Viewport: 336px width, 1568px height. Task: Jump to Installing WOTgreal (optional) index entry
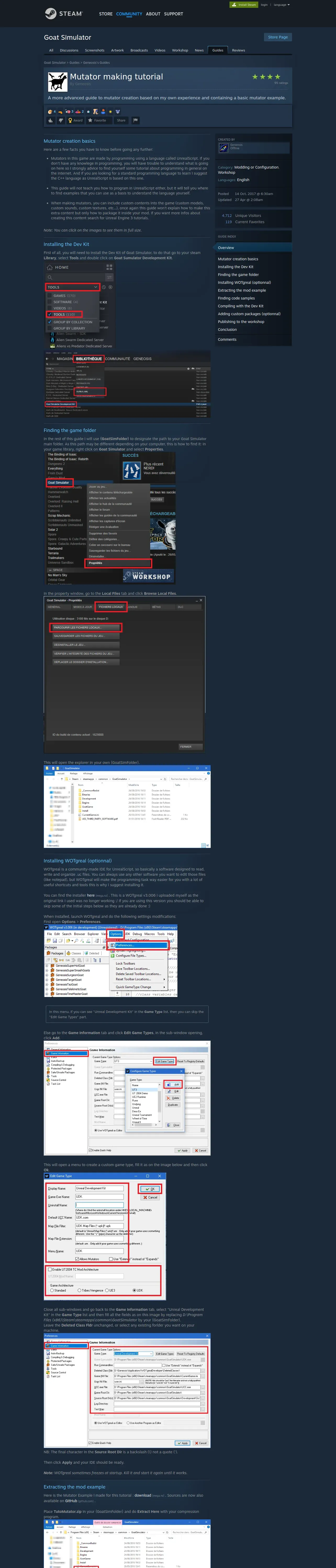pyautogui.click(x=244, y=283)
